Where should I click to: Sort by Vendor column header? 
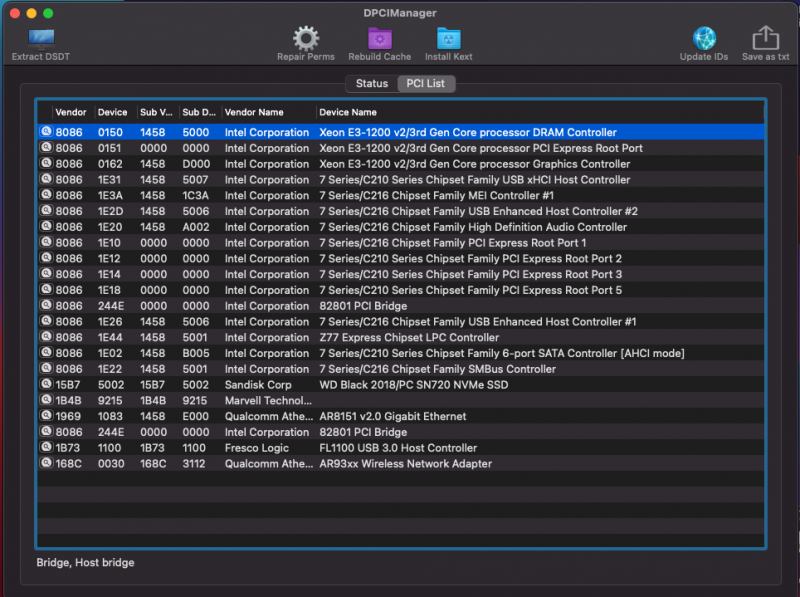(x=70, y=112)
